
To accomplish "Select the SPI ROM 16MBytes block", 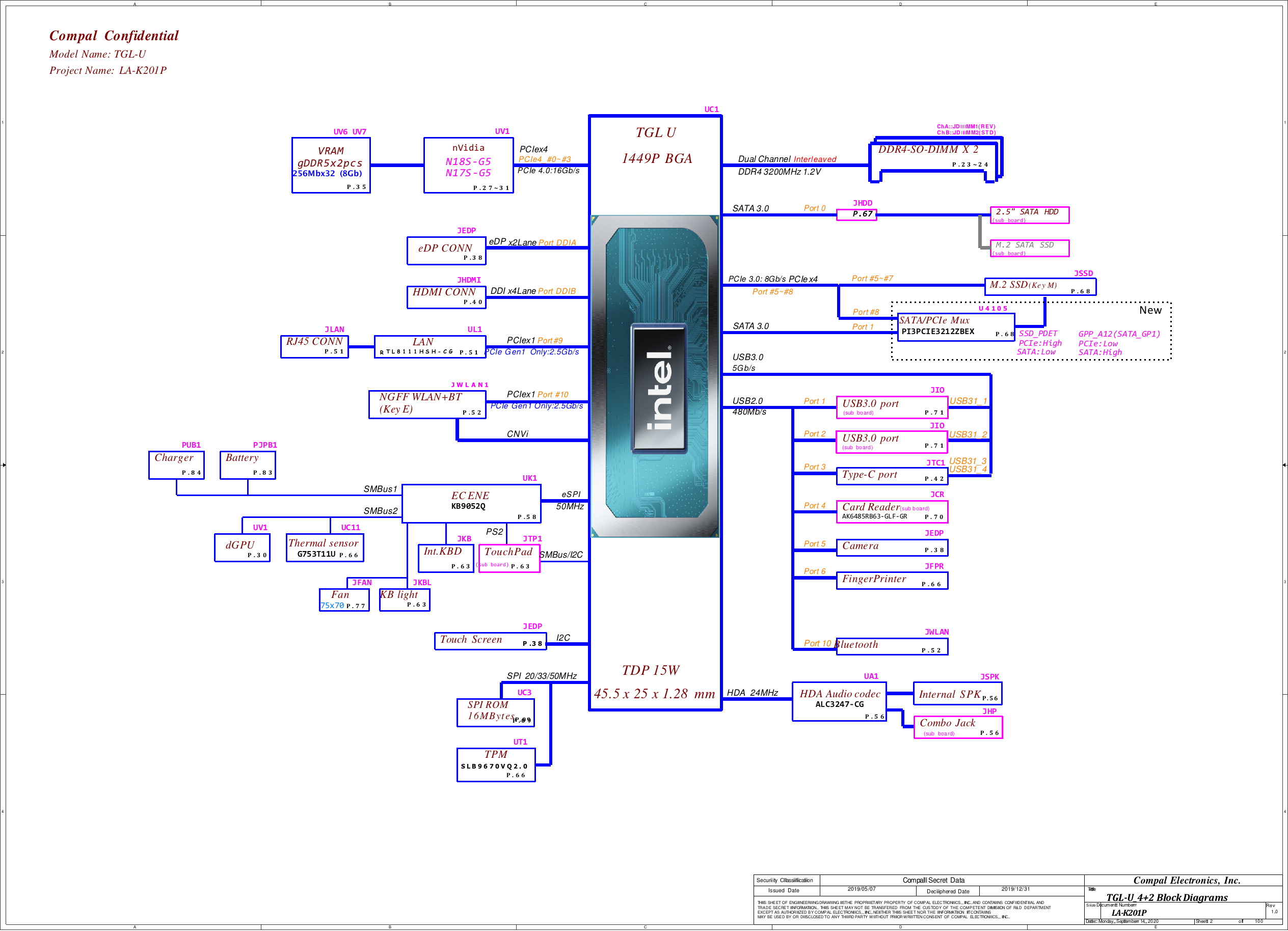I will point(495,712).
